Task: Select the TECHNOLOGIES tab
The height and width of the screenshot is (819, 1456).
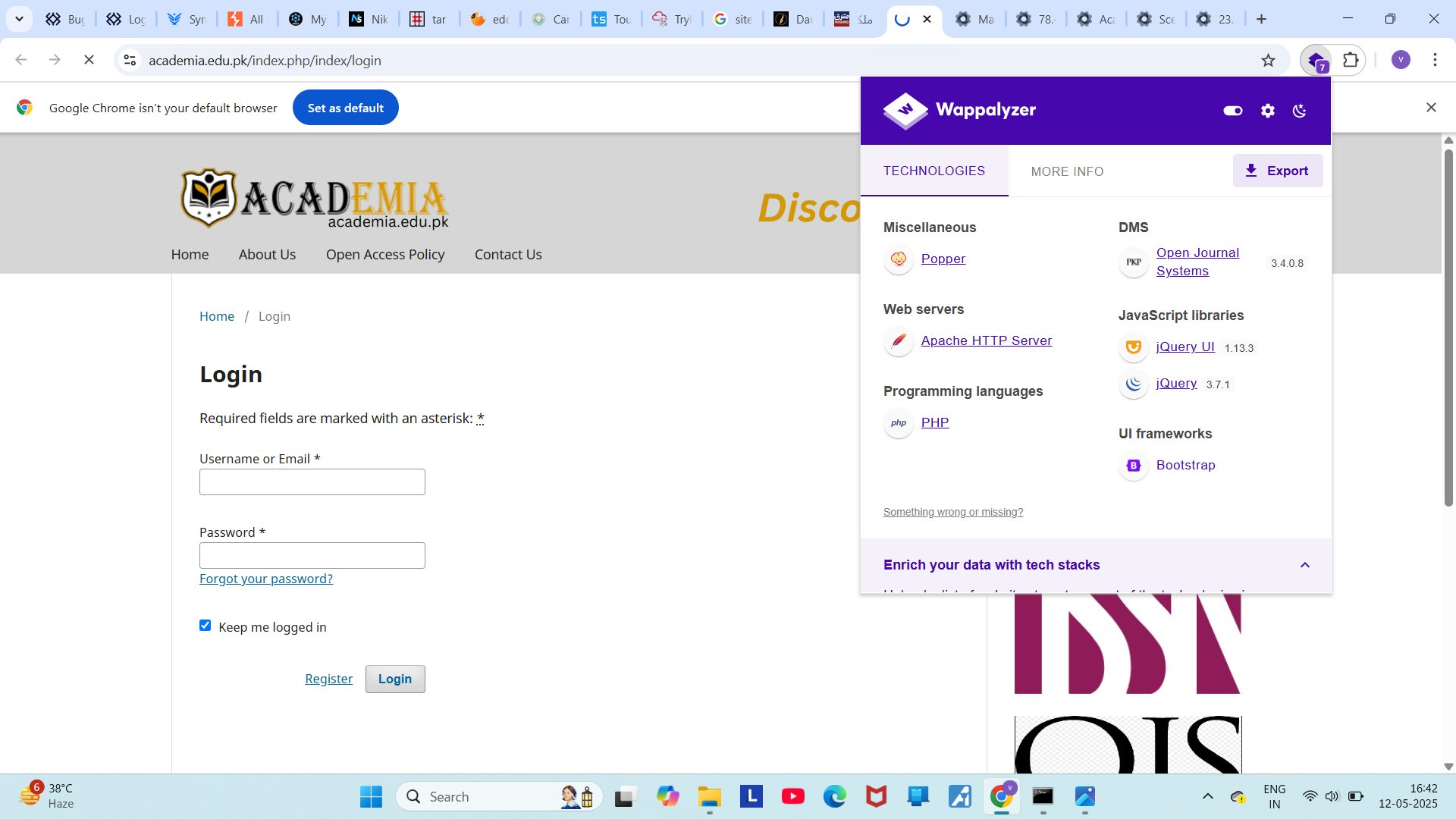Action: (x=934, y=171)
